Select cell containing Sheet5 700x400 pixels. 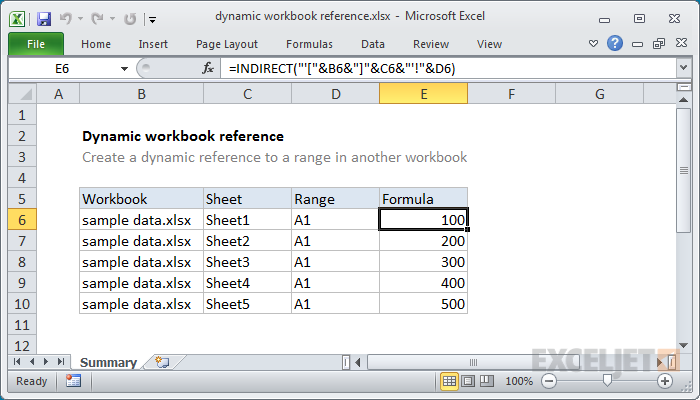247,304
